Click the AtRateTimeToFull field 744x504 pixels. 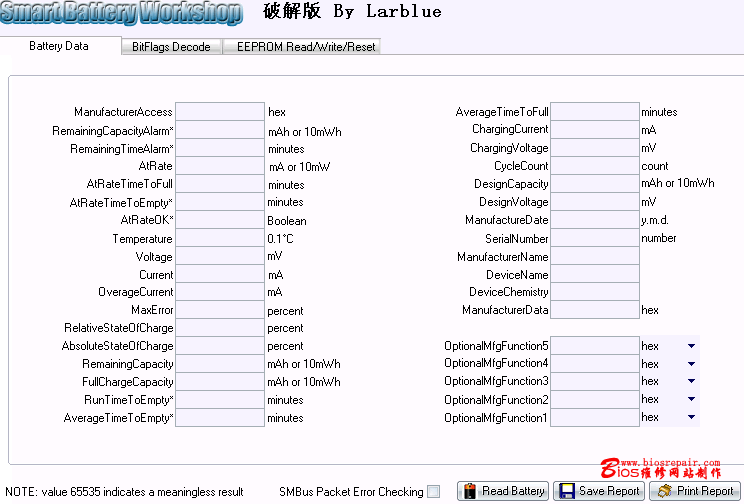pyautogui.click(x=220, y=184)
